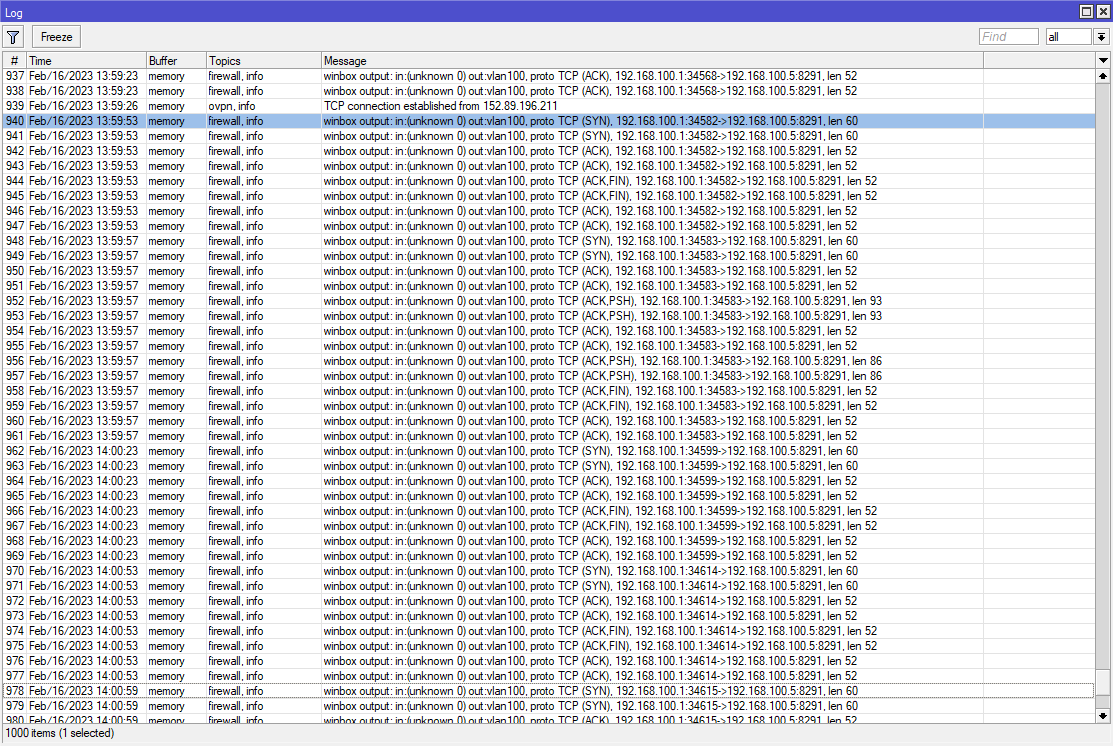Select log row 979
The width and height of the screenshot is (1113, 746).
[x=549, y=706]
